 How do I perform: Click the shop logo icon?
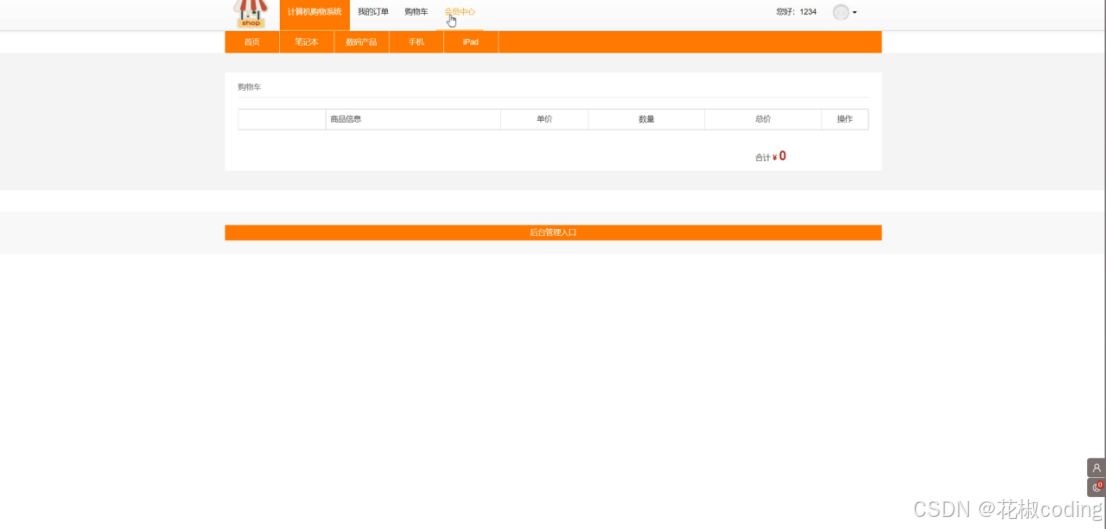coord(251,13)
